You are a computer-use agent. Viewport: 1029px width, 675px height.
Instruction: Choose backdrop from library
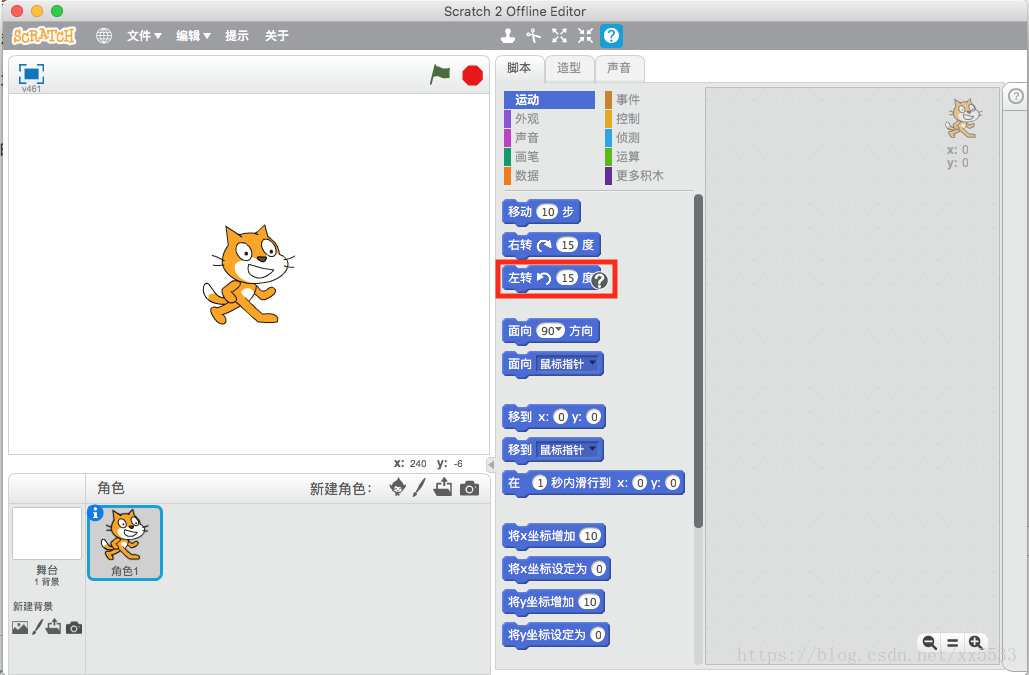coord(20,628)
